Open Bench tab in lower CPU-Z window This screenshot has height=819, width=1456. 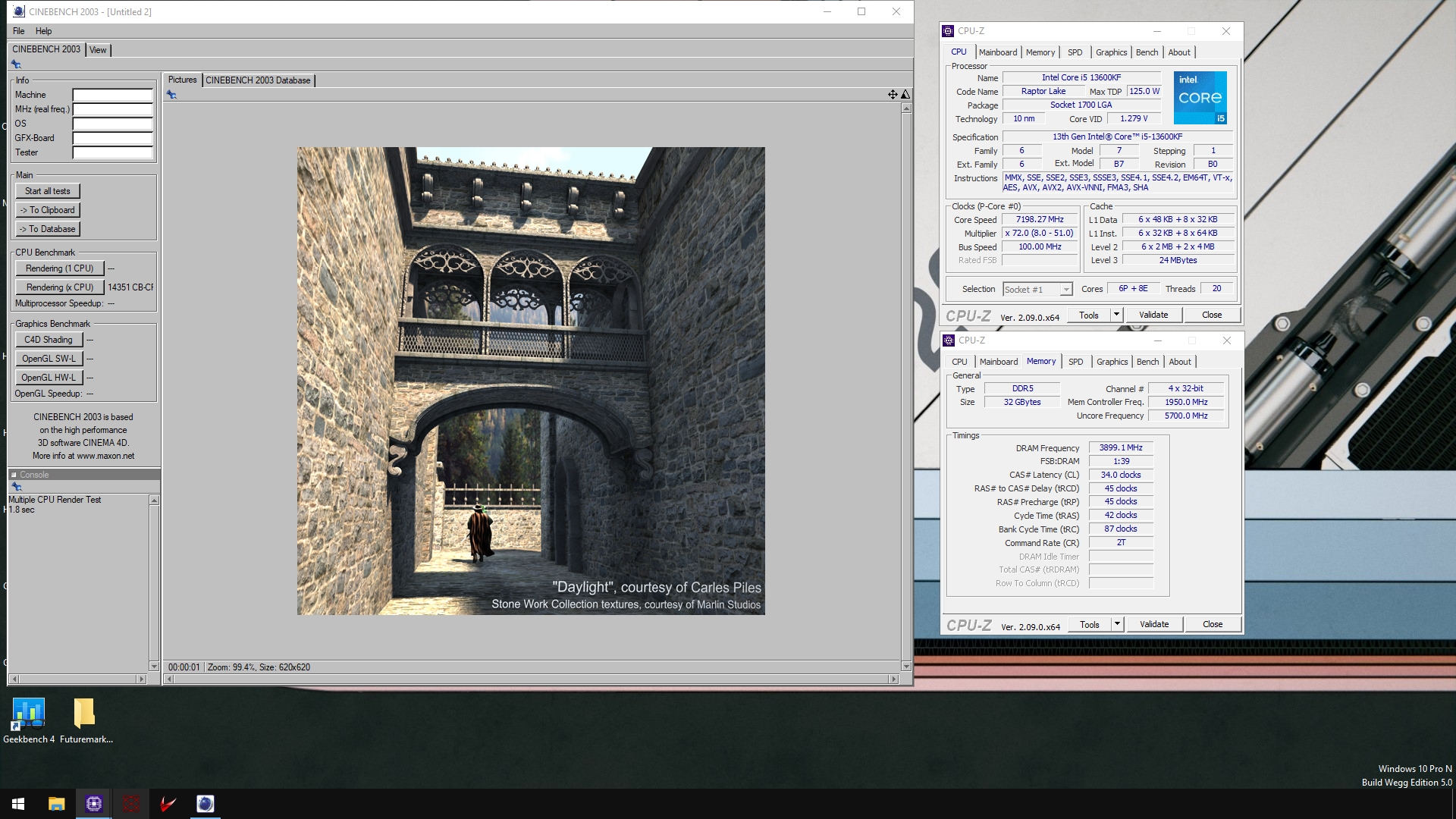1147,362
